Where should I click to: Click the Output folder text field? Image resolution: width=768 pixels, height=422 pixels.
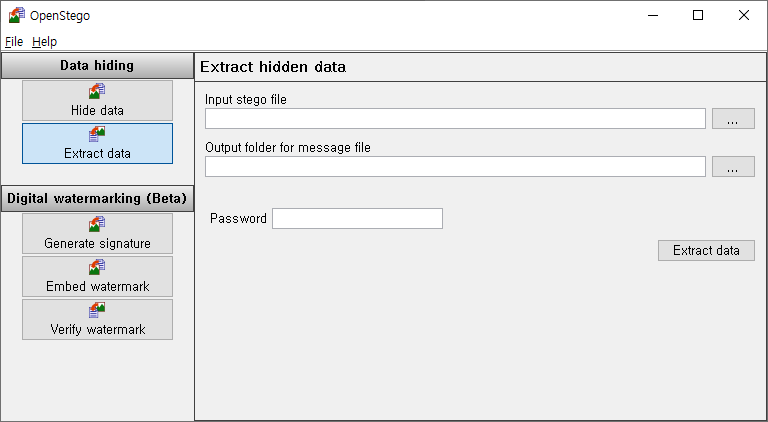[455, 167]
